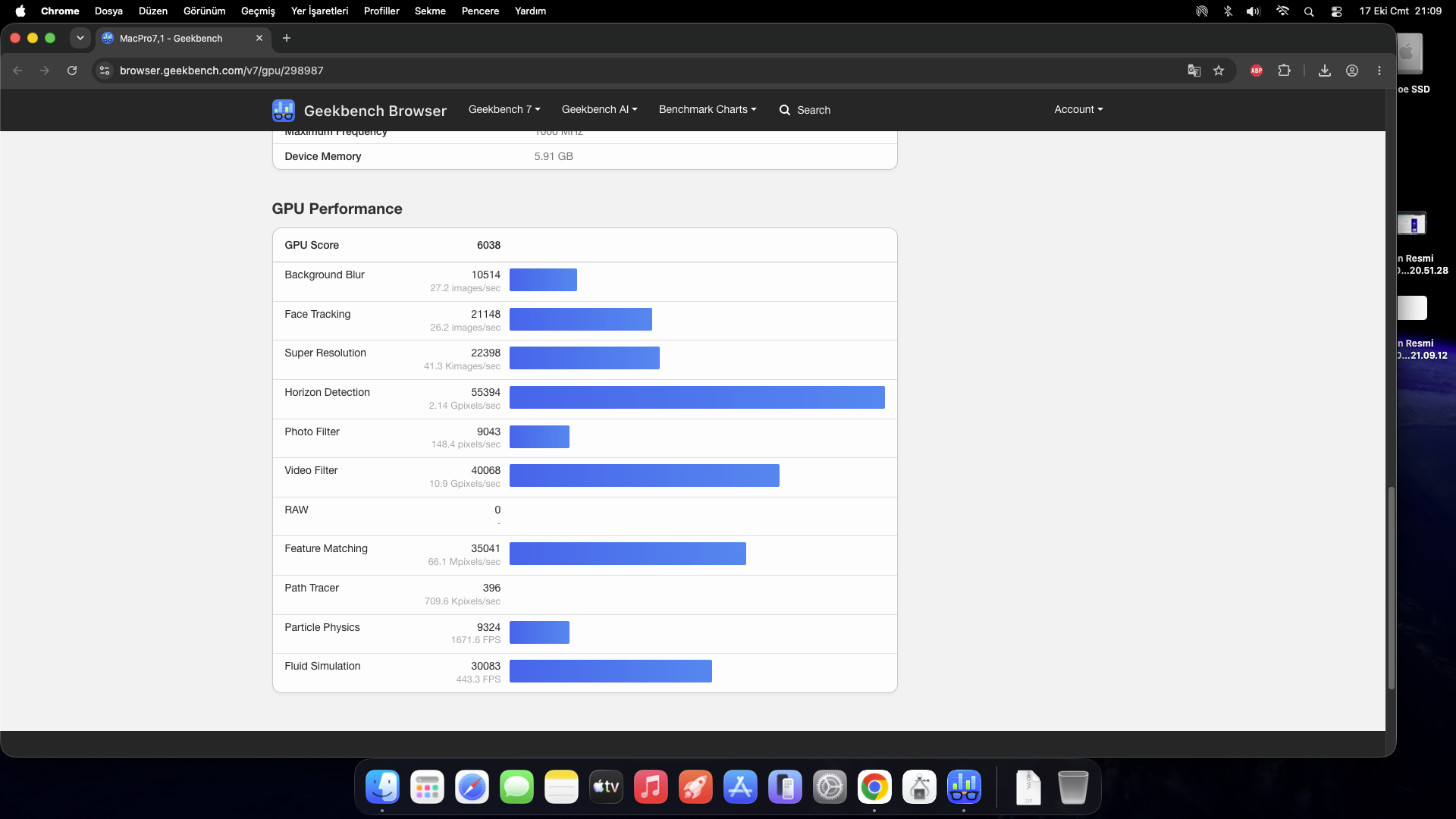Viewport: 1456px width, 819px height.
Task: Expand the Benchmark Charts dropdown
Action: point(708,109)
